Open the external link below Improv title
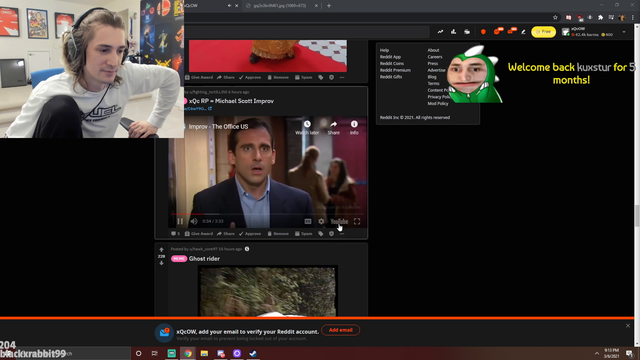Image resolution: width=640 pixels, height=360 pixels. [x=198, y=109]
